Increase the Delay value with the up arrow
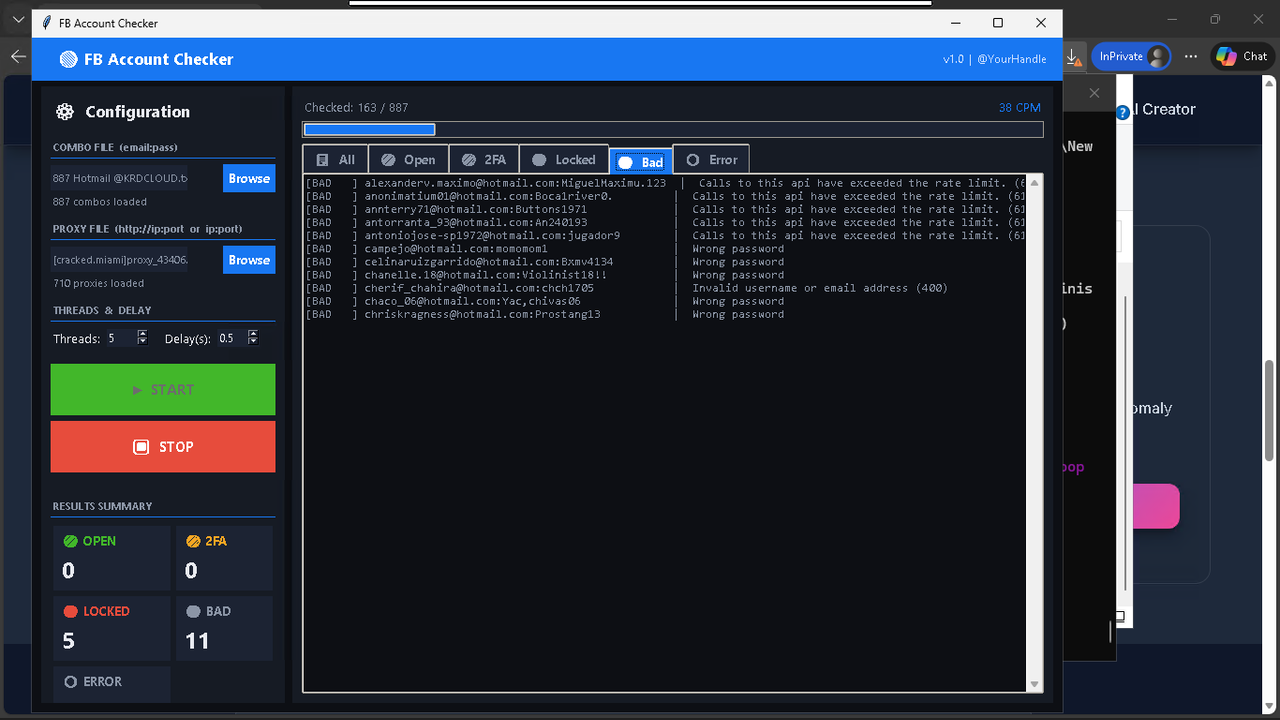Viewport: 1280px width, 720px height. pos(252,334)
